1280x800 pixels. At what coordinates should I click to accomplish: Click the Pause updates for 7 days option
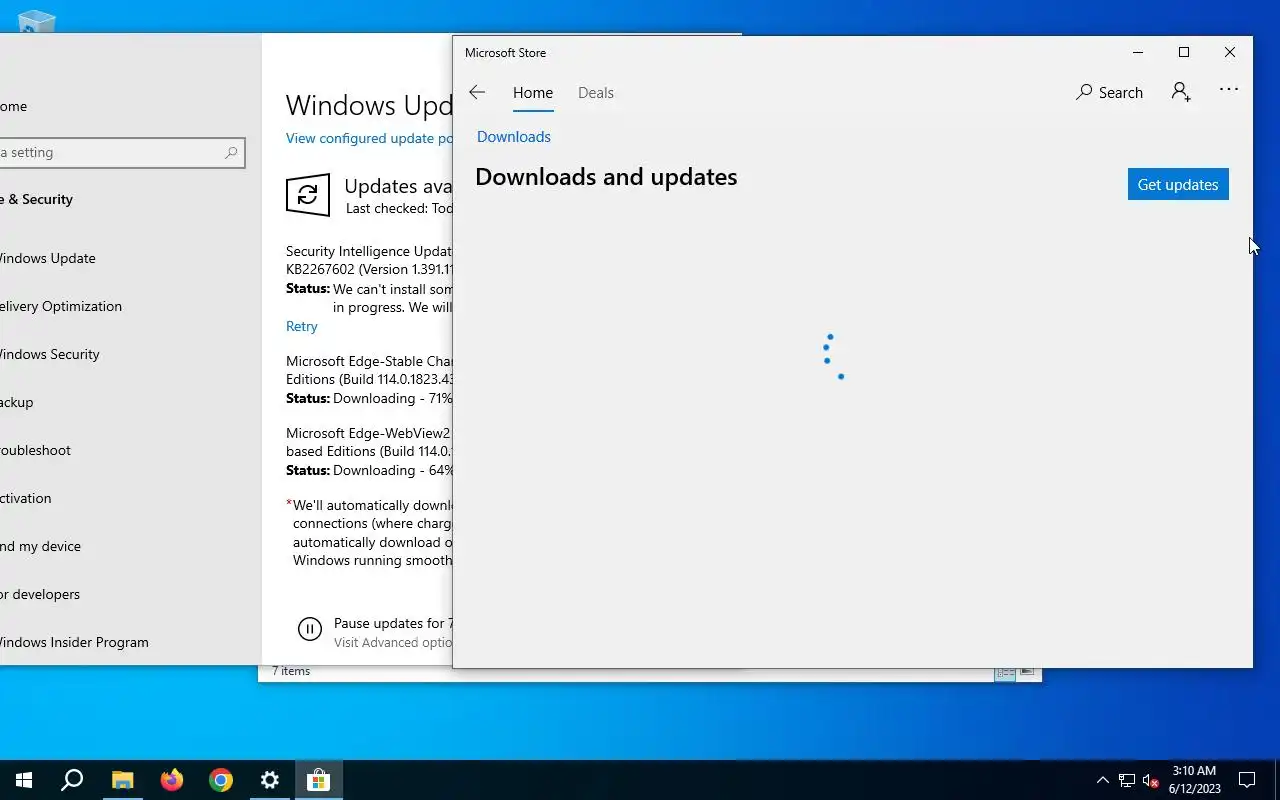[392, 623]
